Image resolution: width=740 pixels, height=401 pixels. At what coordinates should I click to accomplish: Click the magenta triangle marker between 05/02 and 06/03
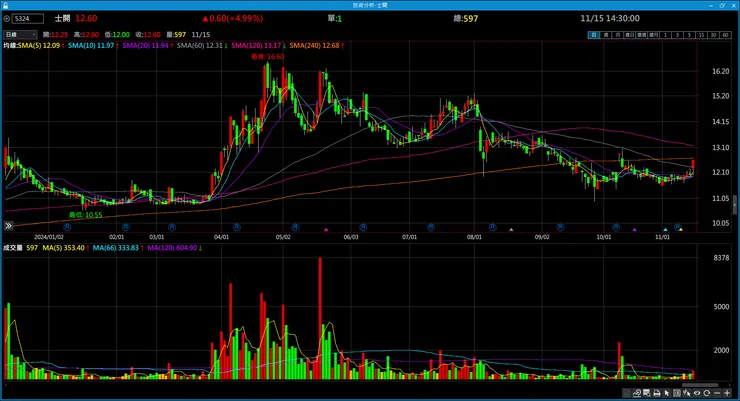326,230
